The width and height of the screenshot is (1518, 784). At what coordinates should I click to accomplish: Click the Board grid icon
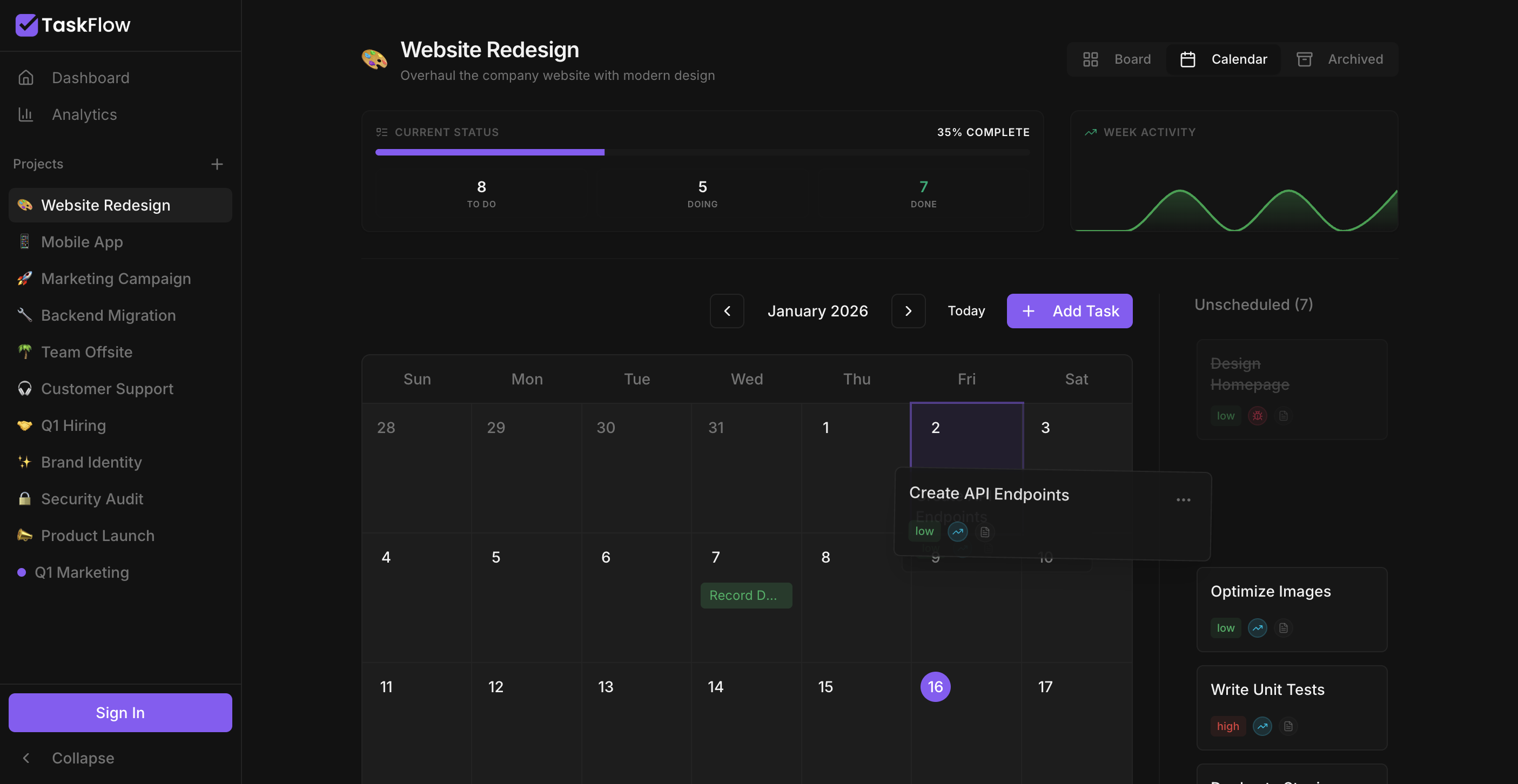point(1091,59)
